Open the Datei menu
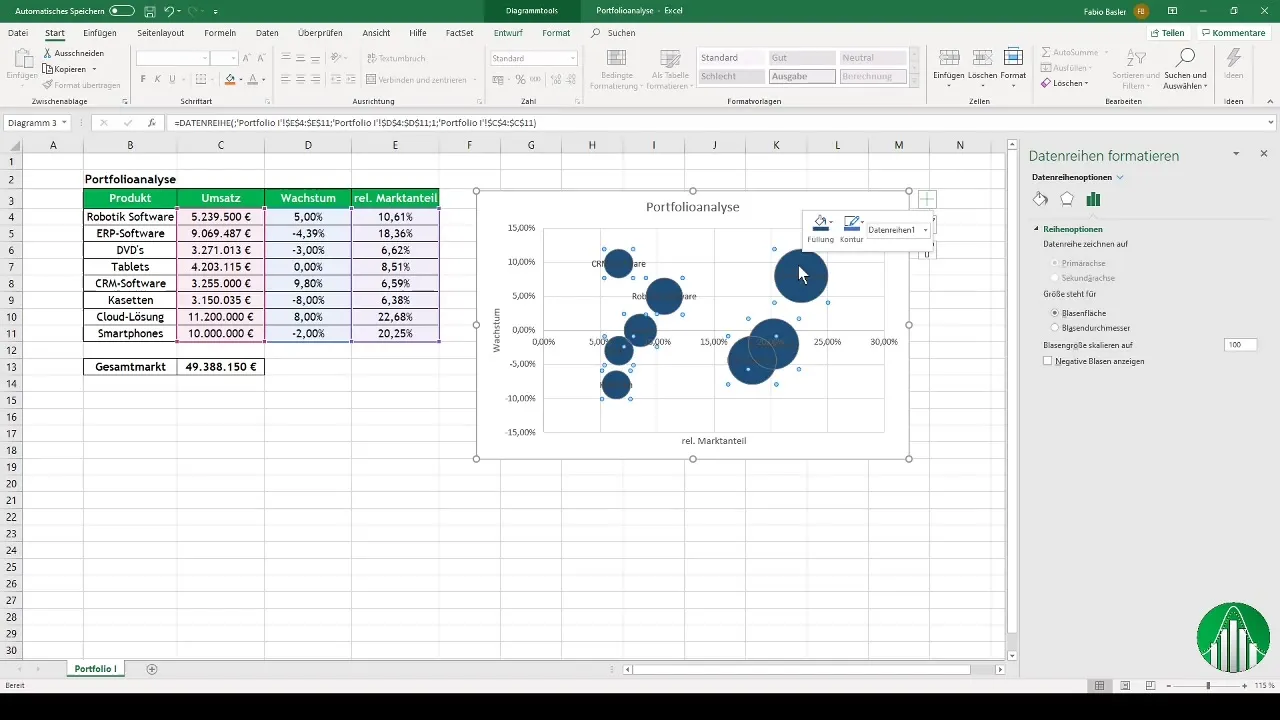The image size is (1280, 720). [x=18, y=33]
